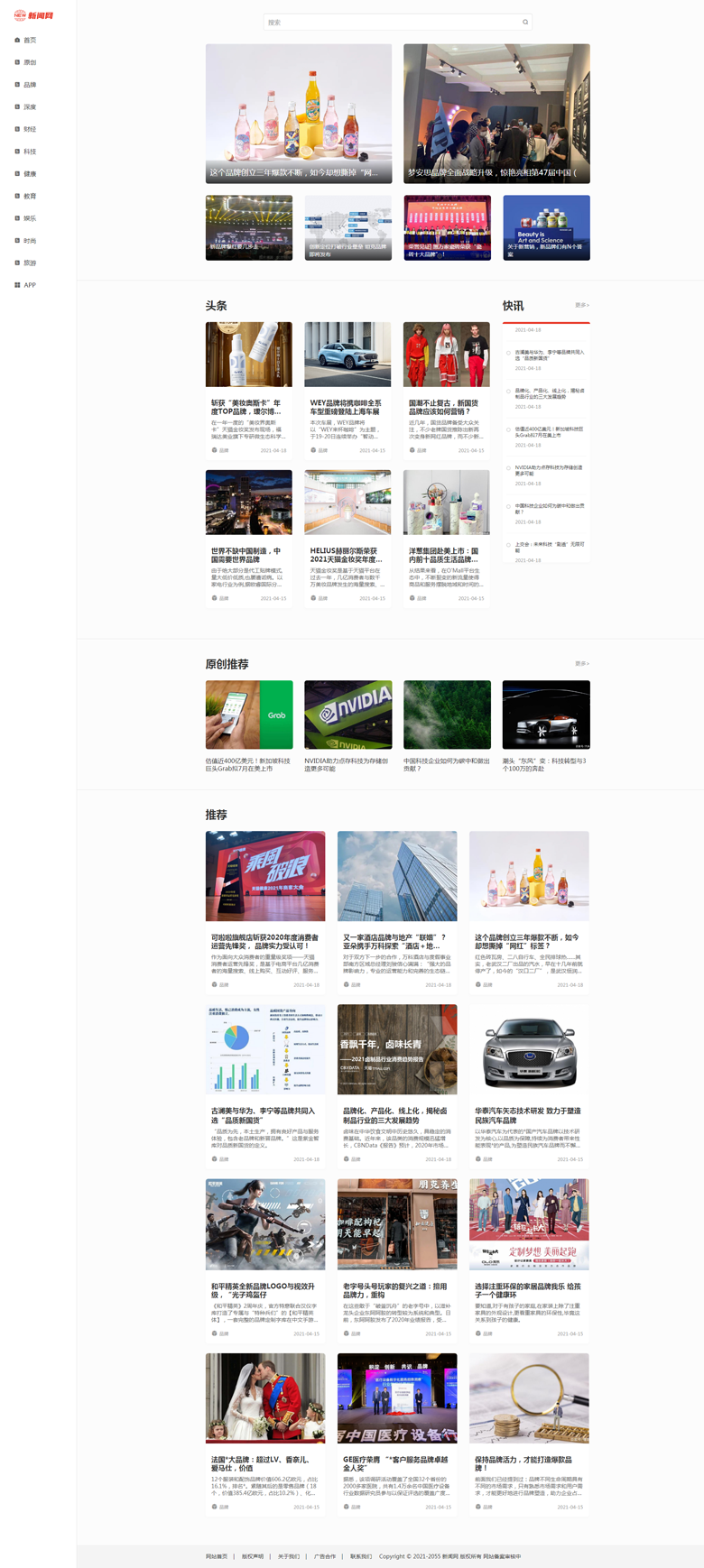Click the icon beside 旅游 in sidebar
Screen dimensions: 704x1568
coord(17,263)
